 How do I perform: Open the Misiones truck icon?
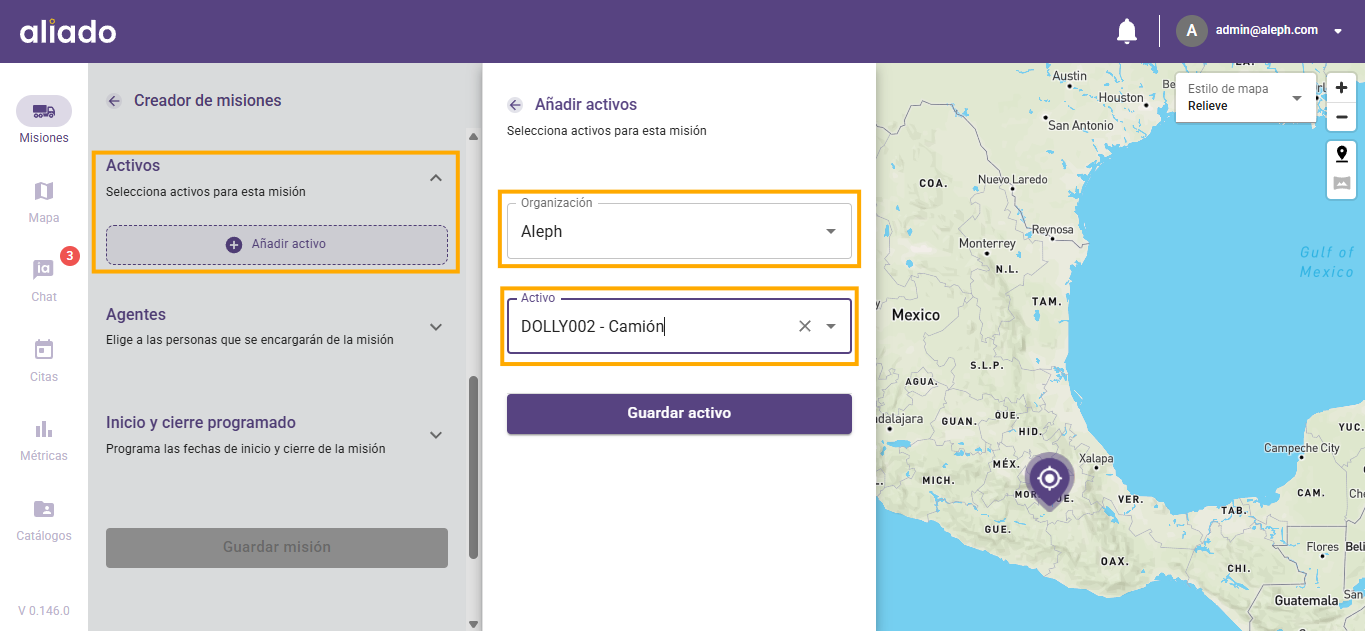click(x=44, y=111)
